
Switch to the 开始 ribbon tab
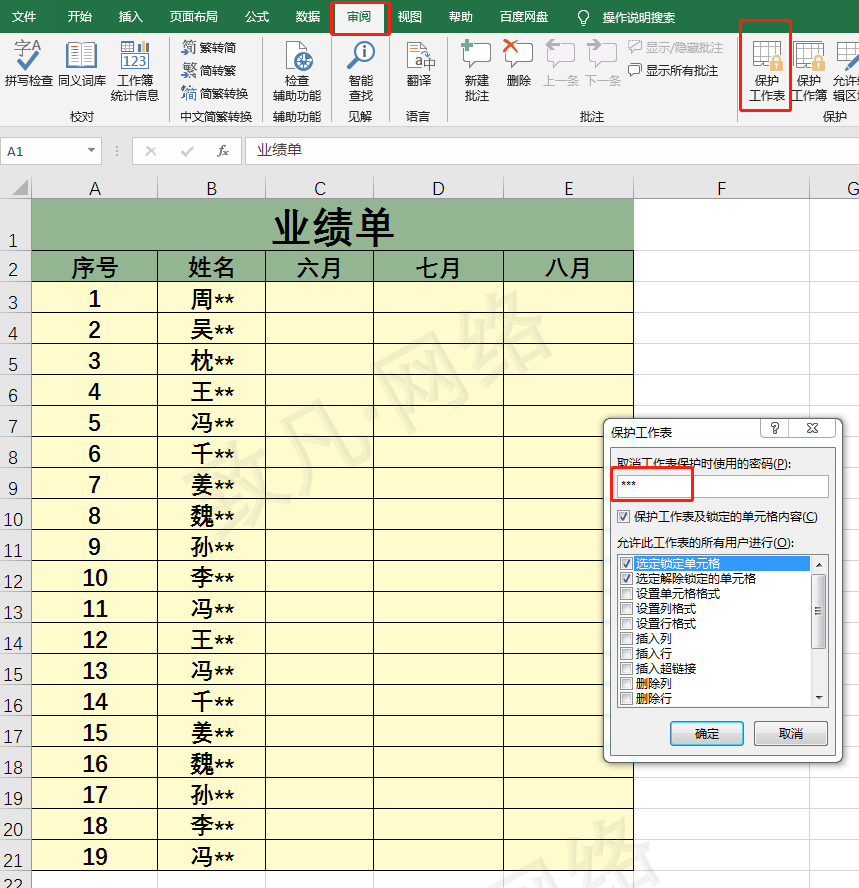[x=80, y=17]
